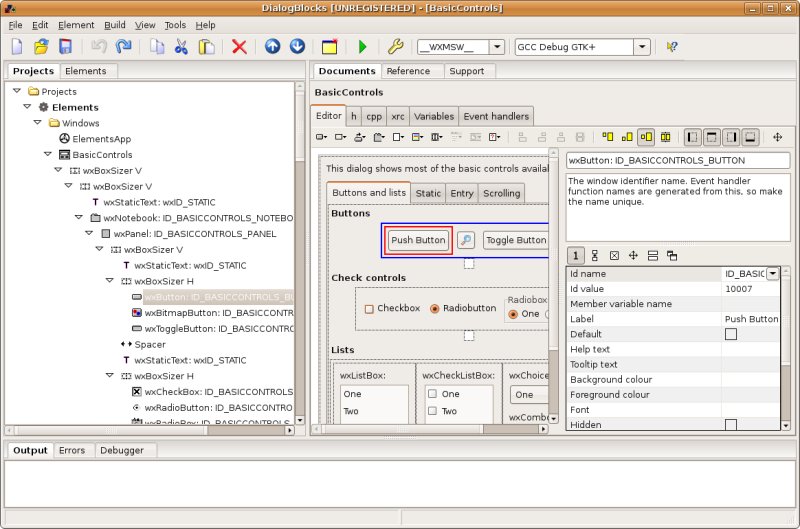This screenshot has height=529, width=800.
Task: Click the properties title field wxButton: ID_BASICCONTROLS_BUTTON
Action: point(678,160)
